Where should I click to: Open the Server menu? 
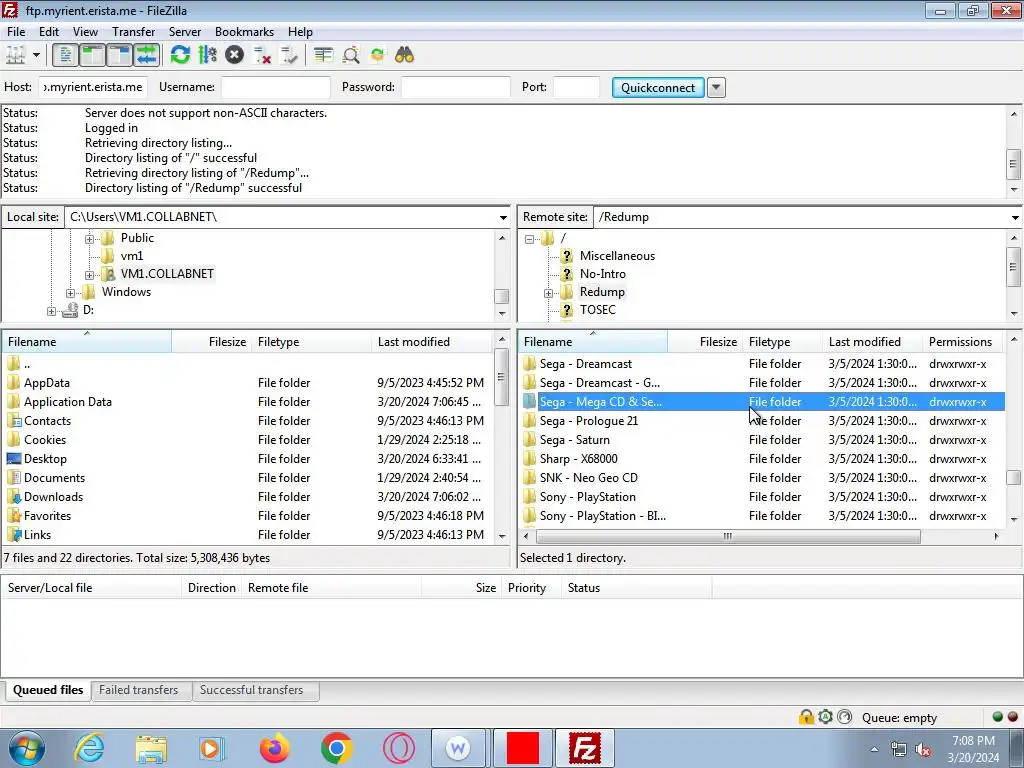(185, 32)
